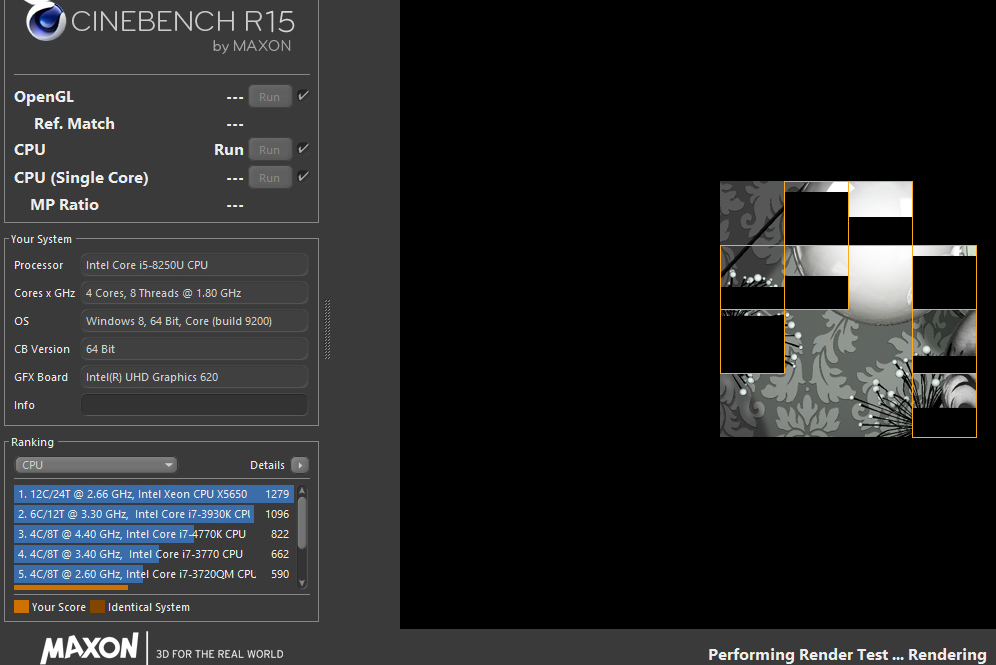The height and width of the screenshot is (665, 996).
Task: Click the Identical System legend label
Action: tap(149, 607)
